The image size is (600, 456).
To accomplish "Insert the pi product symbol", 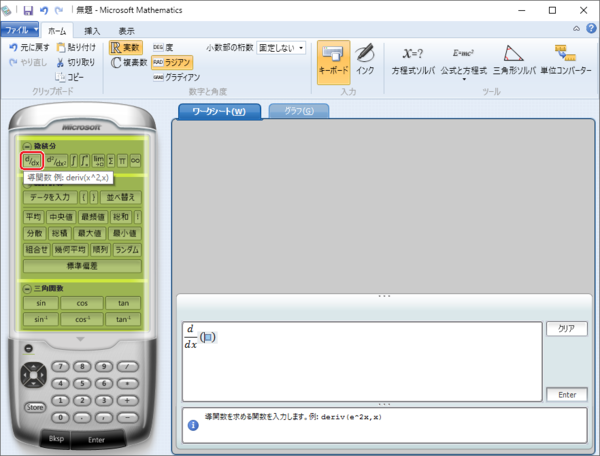I will point(122,161).
